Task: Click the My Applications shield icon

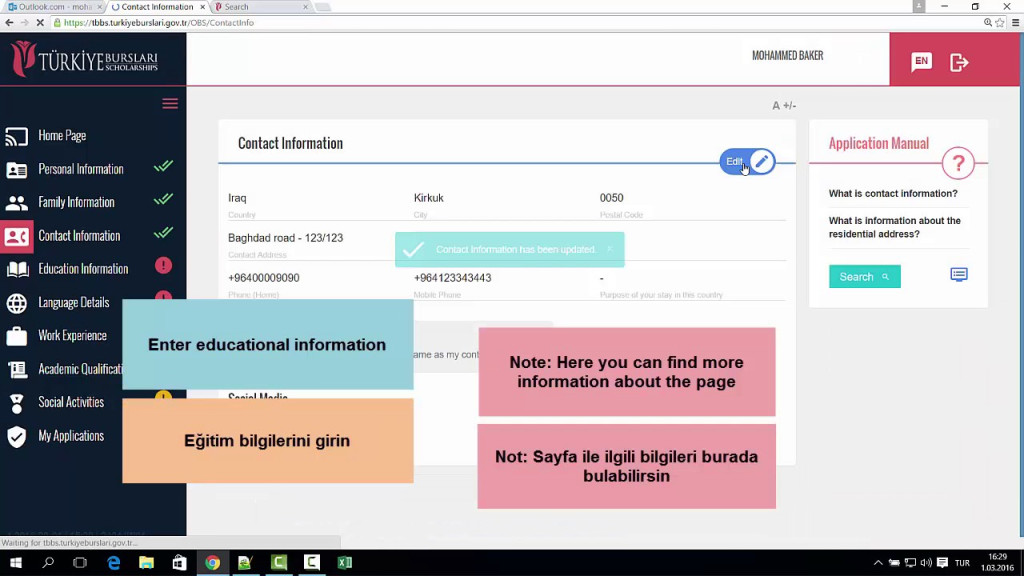Action: (x=17, y=437)
